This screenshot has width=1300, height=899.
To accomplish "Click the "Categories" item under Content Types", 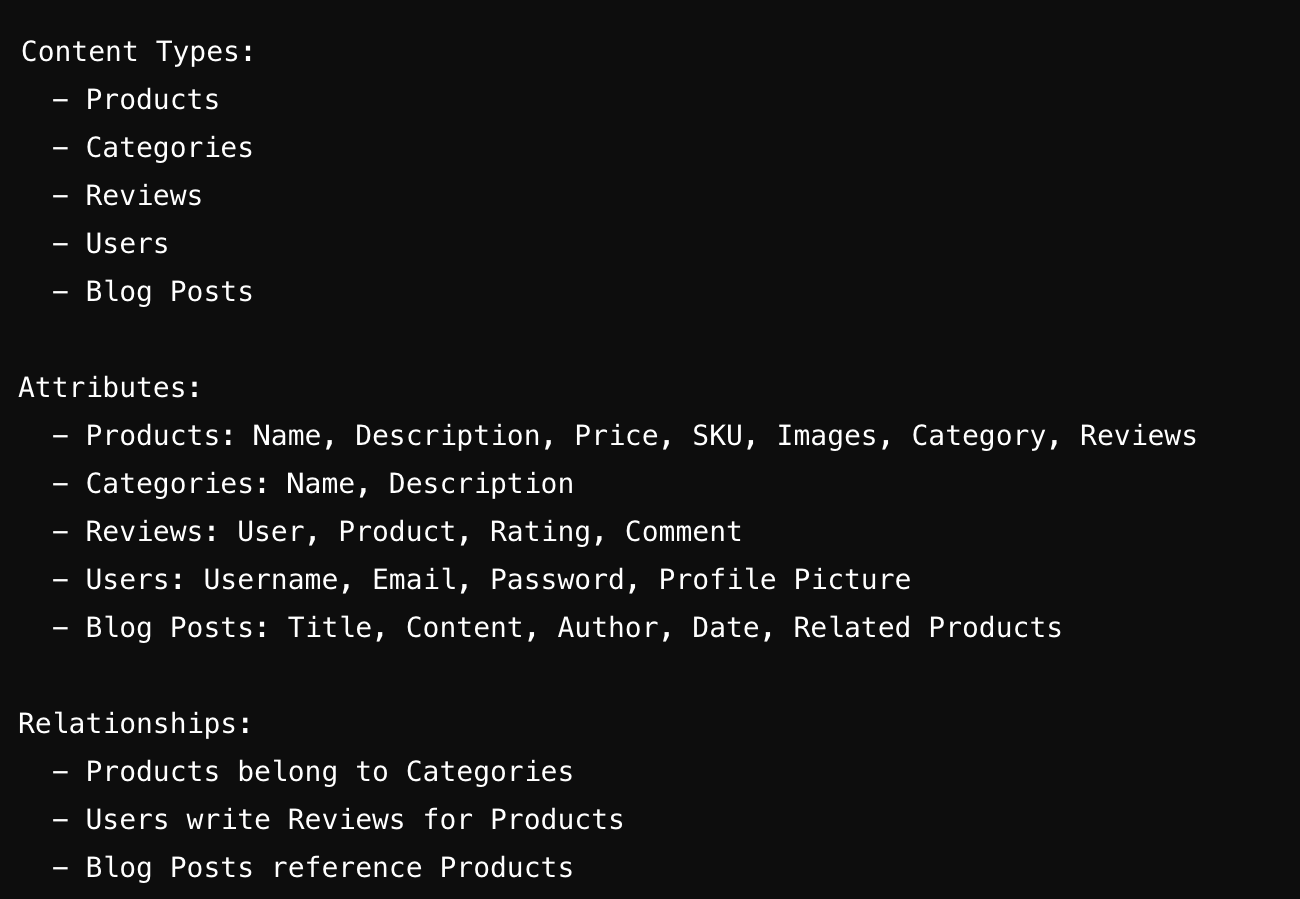I will (x=169, y=147).
